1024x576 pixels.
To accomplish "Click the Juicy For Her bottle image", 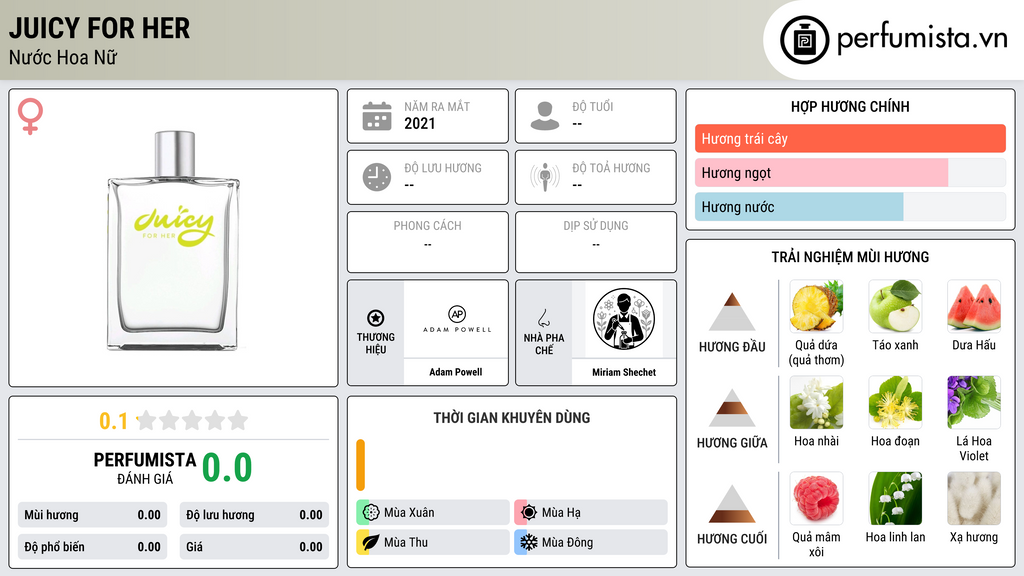I will 173,240.
